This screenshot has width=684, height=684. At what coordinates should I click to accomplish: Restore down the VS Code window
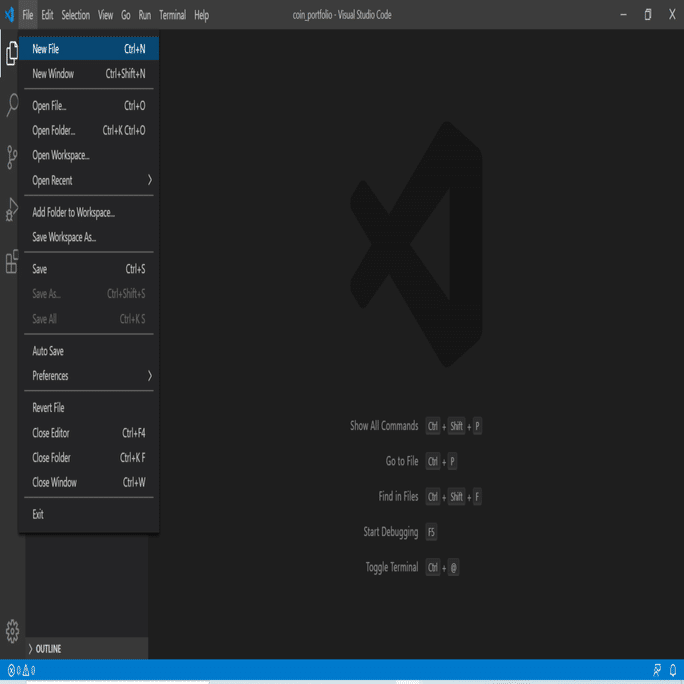(x=648, y=15)
